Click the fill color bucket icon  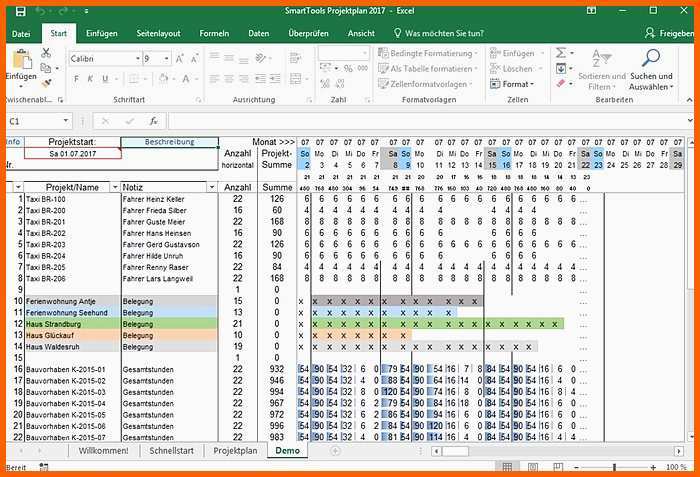(x=164, y=79)
